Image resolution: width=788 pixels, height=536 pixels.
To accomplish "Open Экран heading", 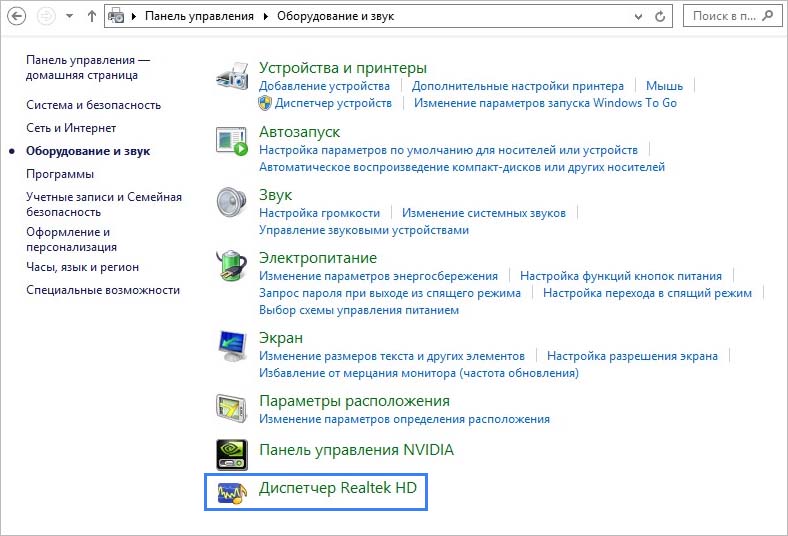I will [281, 338].
